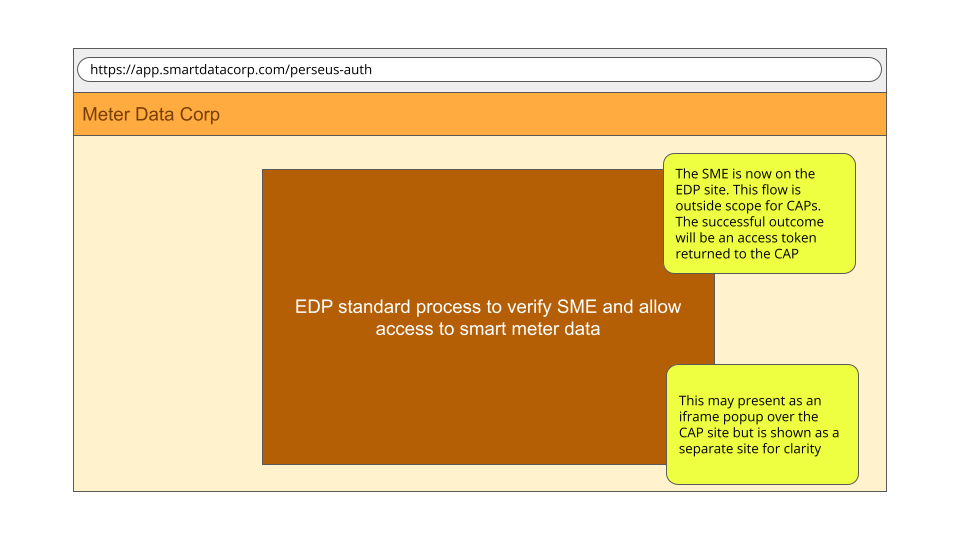The height and width of the screenshot is (540, 960).
Task: Click the 'access to smart meter data' line
Action: pyautogui.click(x=487, y=329)
